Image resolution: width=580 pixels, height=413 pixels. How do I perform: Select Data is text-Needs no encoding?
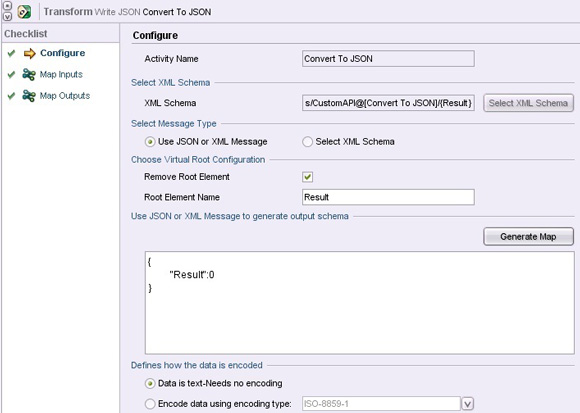[x=150, y=383]
